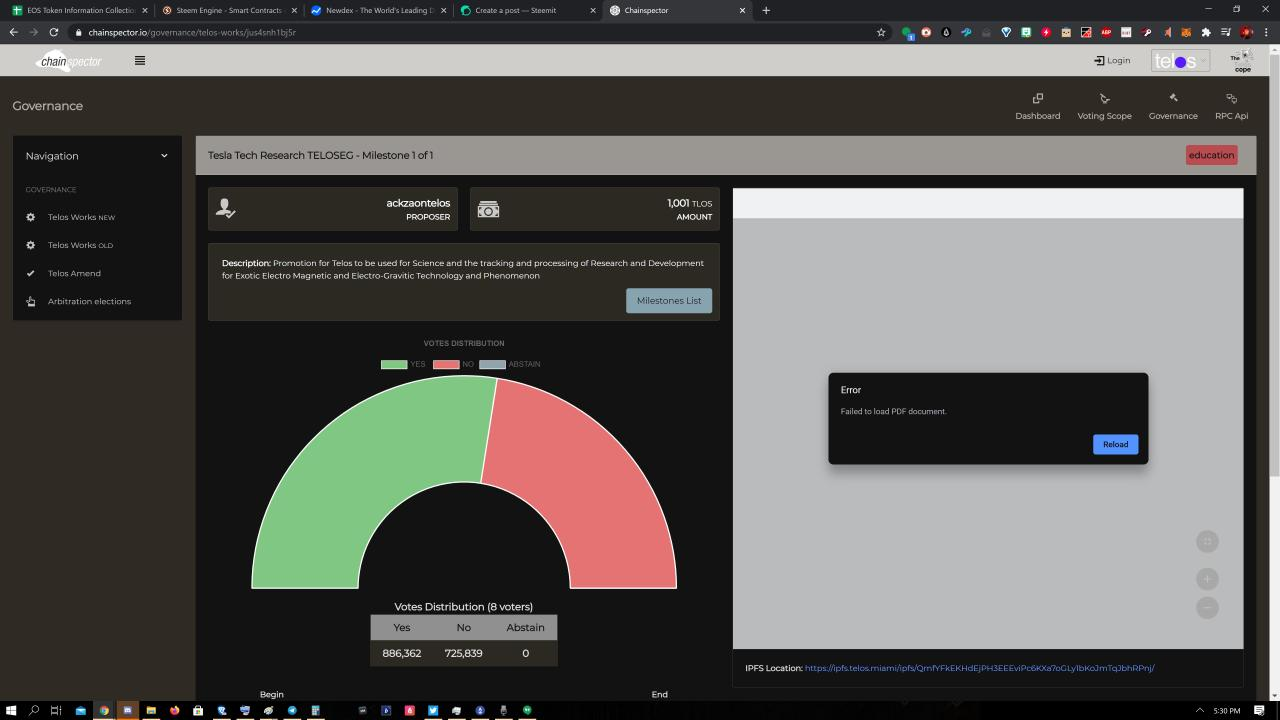Toggle the YES legend swatch
1280x720 pixels.
tap(394, 364)
